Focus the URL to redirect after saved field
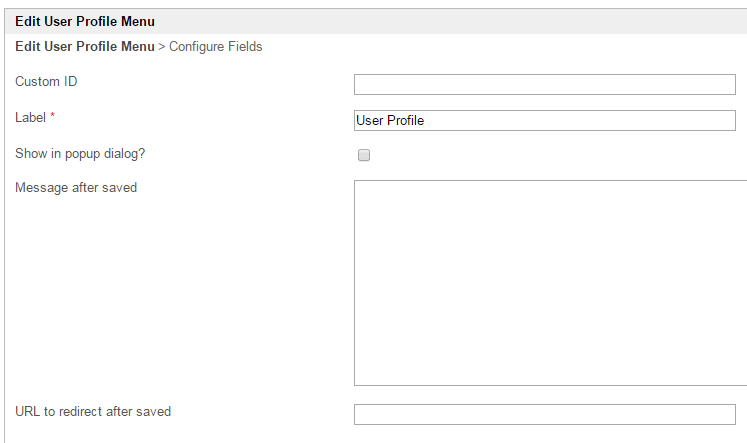Viewport: 747px width, 443px height. (x=544, y=414)
